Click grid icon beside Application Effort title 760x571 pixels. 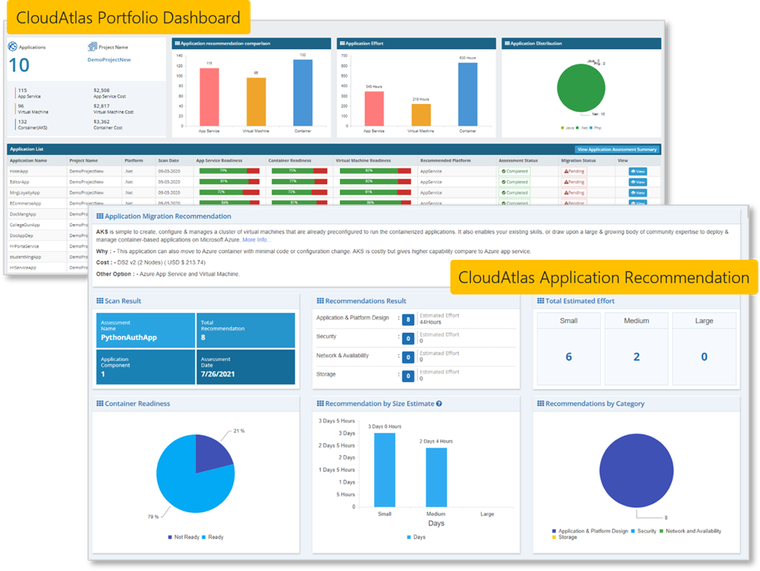(342, 43)
